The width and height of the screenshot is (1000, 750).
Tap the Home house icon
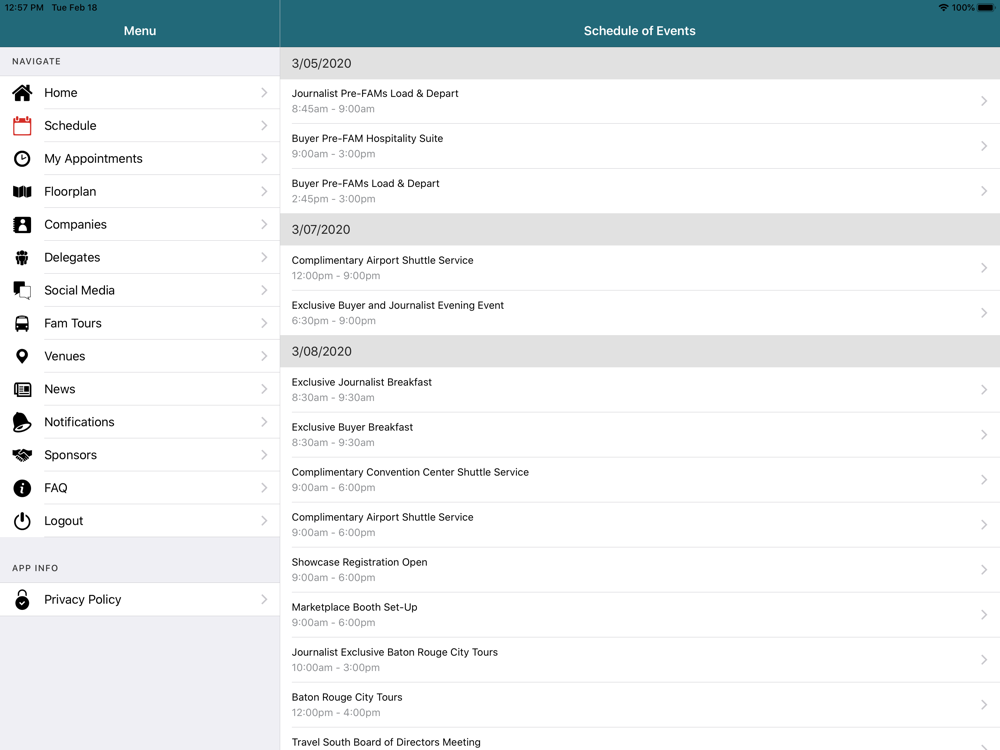[22, 93]
